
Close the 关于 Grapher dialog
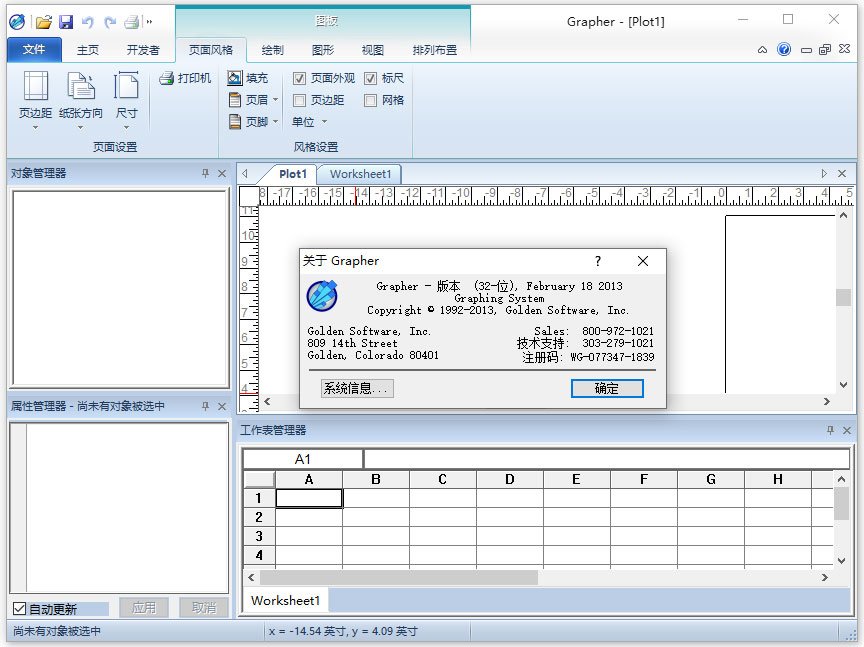pos(642,261)
